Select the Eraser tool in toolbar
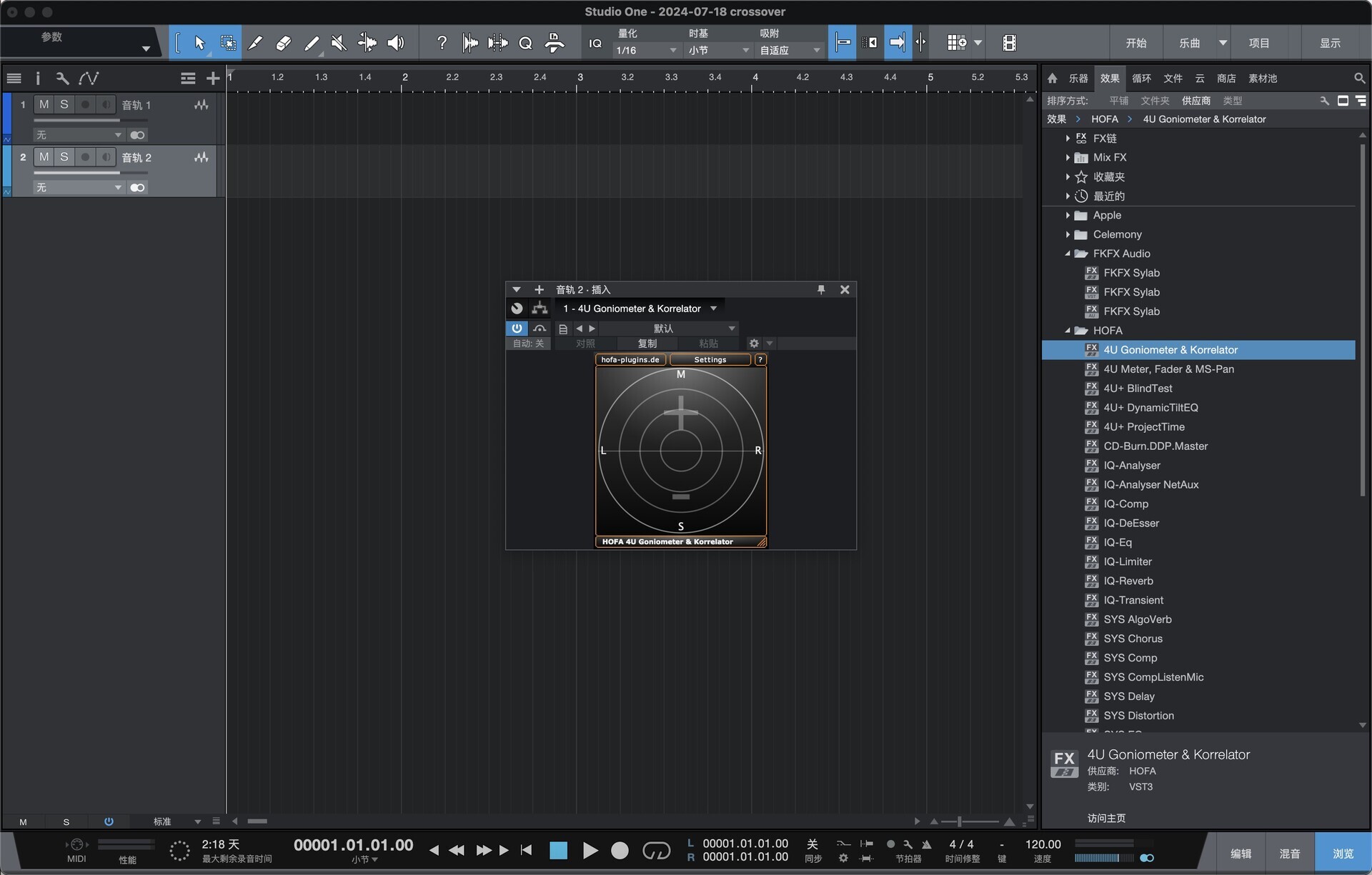Image resolution: width=1372 pixels, height=875 pixels. coord(283,43)
